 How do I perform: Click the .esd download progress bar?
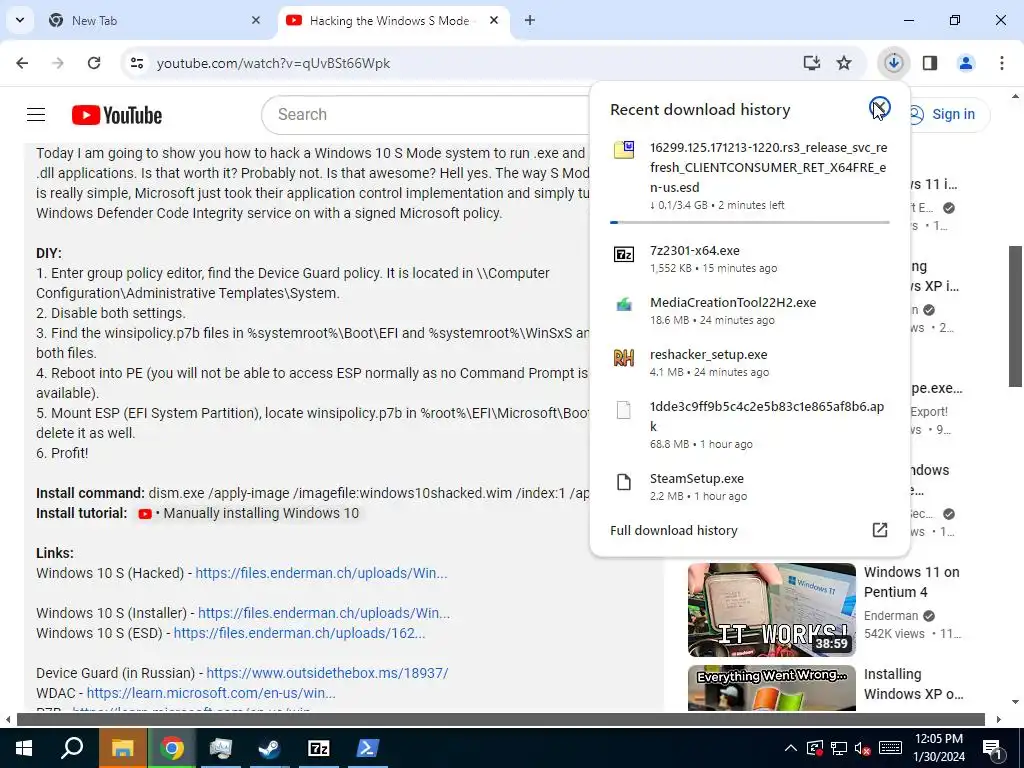pyautogui.click(x=749, y=222)
